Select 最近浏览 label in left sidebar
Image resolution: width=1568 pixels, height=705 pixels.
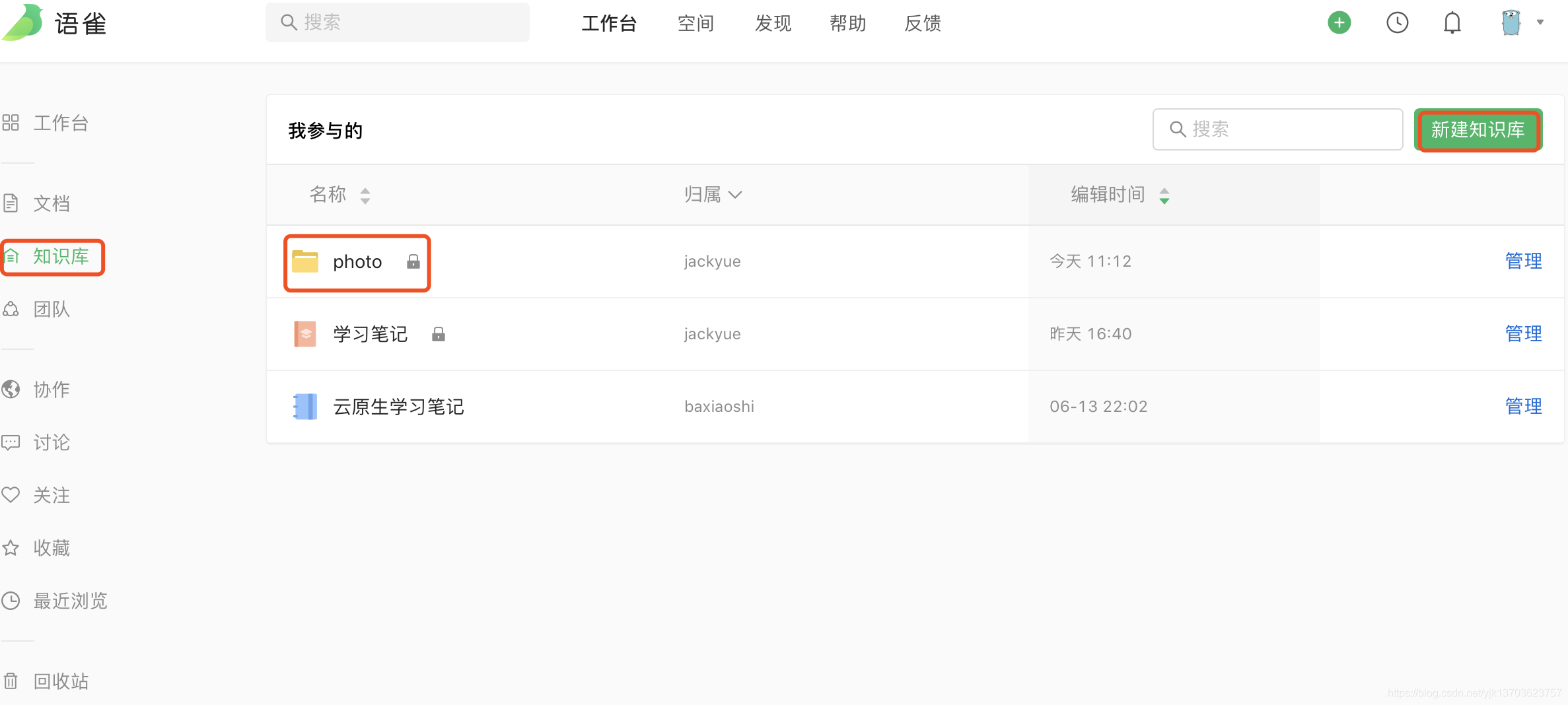click(x=70, y=601)
